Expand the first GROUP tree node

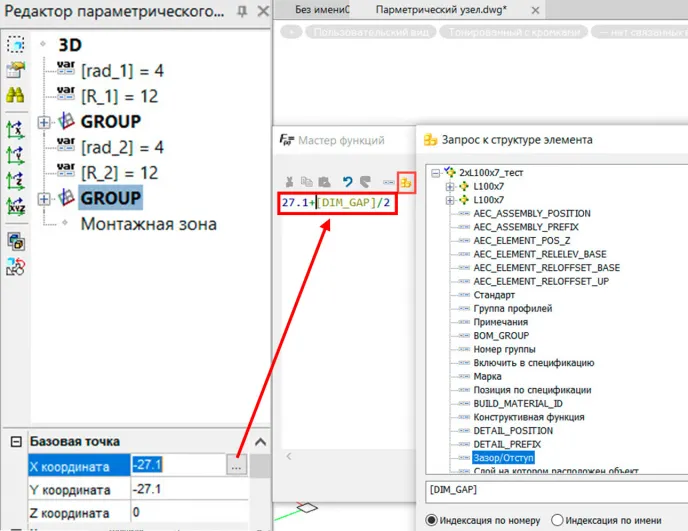pos(43,122)
